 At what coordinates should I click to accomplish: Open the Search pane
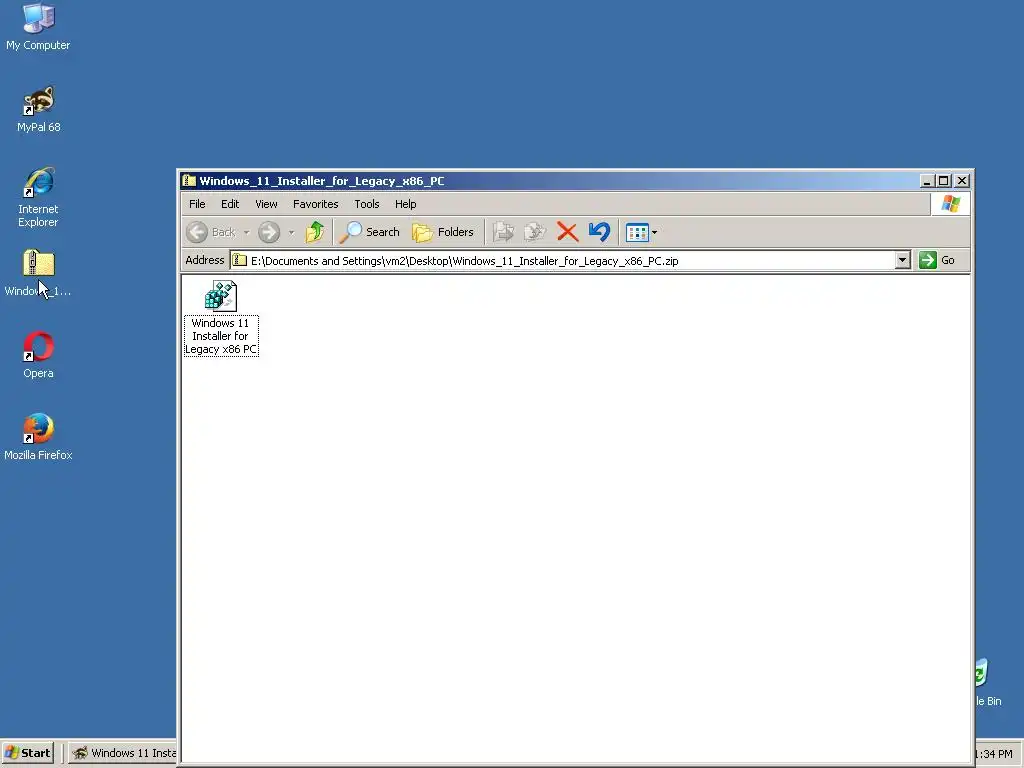tap(370, 232)
